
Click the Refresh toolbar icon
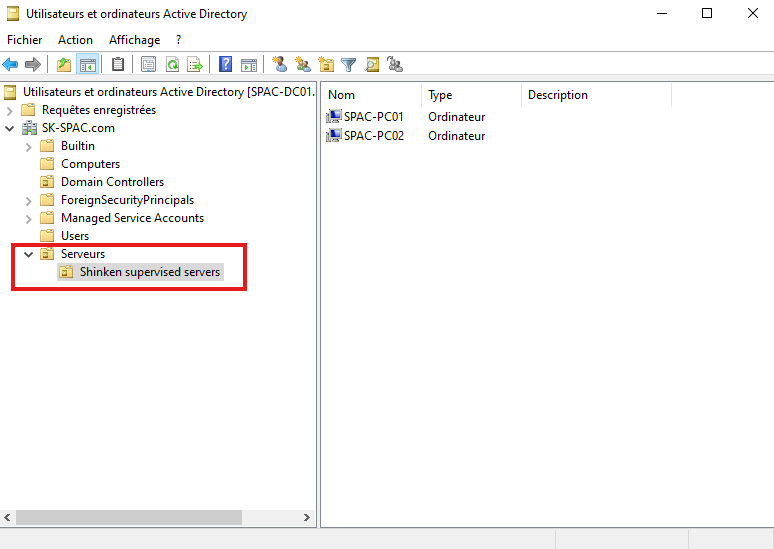(x=172, y=65)
